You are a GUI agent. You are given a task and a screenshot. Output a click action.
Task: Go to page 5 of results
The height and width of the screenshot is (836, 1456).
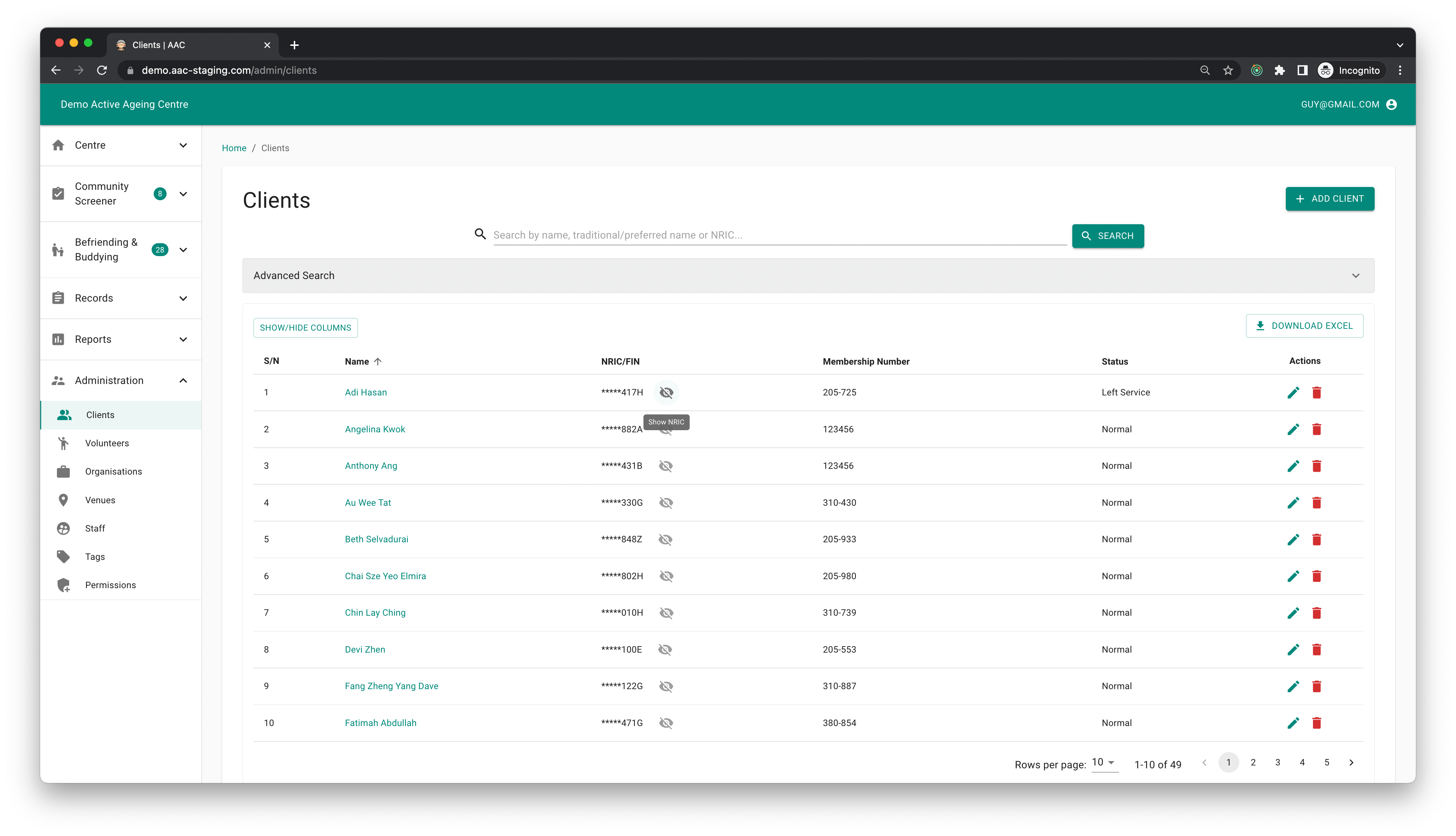coord(1326,763)
